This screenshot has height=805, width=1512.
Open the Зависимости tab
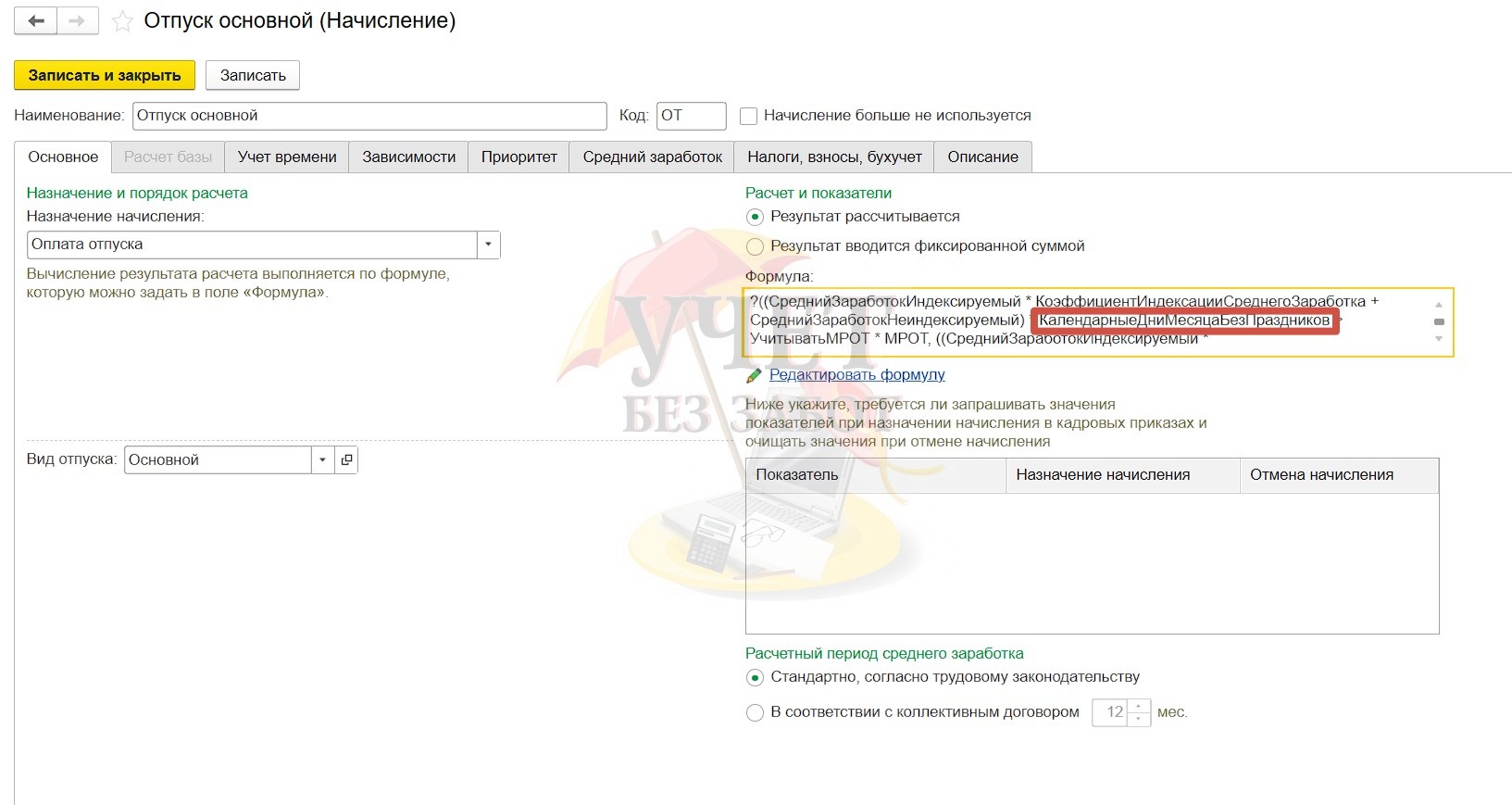409,157
